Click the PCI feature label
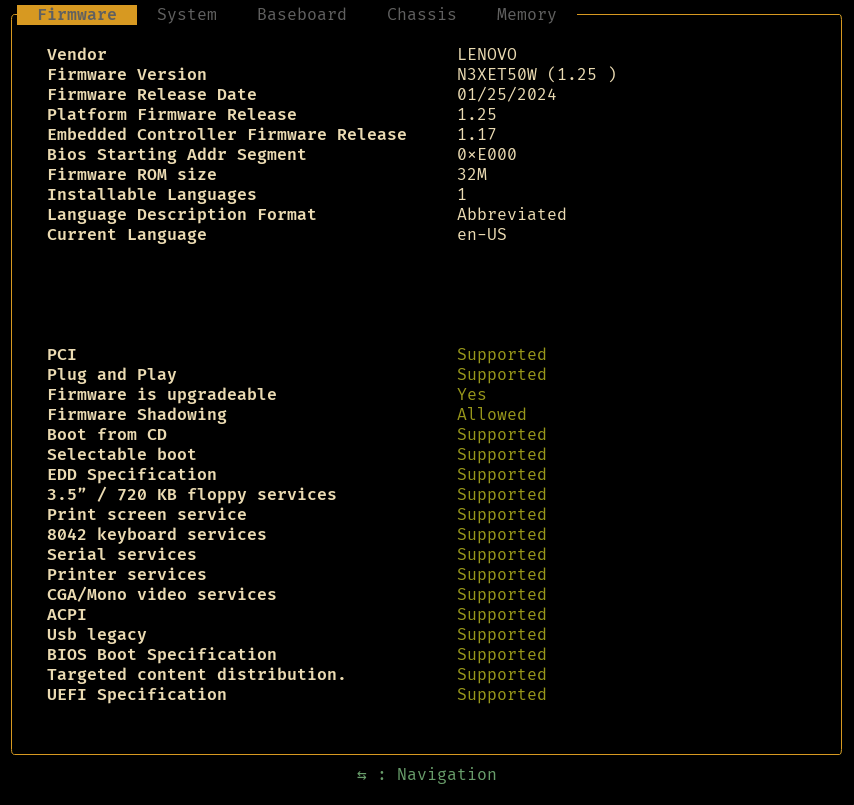Screen dimensions: 854x805 62,355
